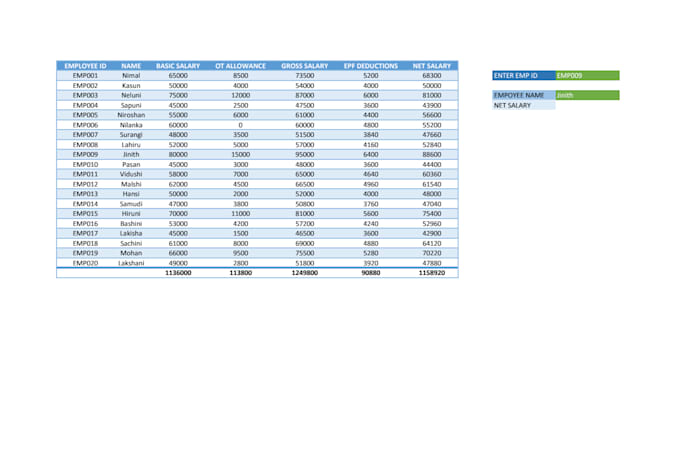The image size is (680, 459).
Task: Select the name Sapuni
Action: (131, 105)
